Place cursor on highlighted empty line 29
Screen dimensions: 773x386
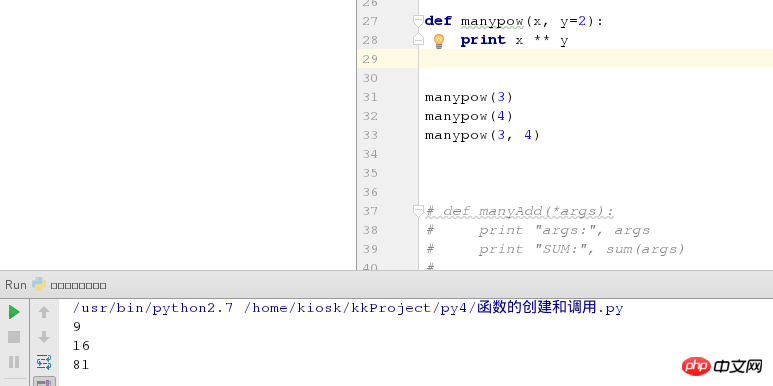click(596, 59)
